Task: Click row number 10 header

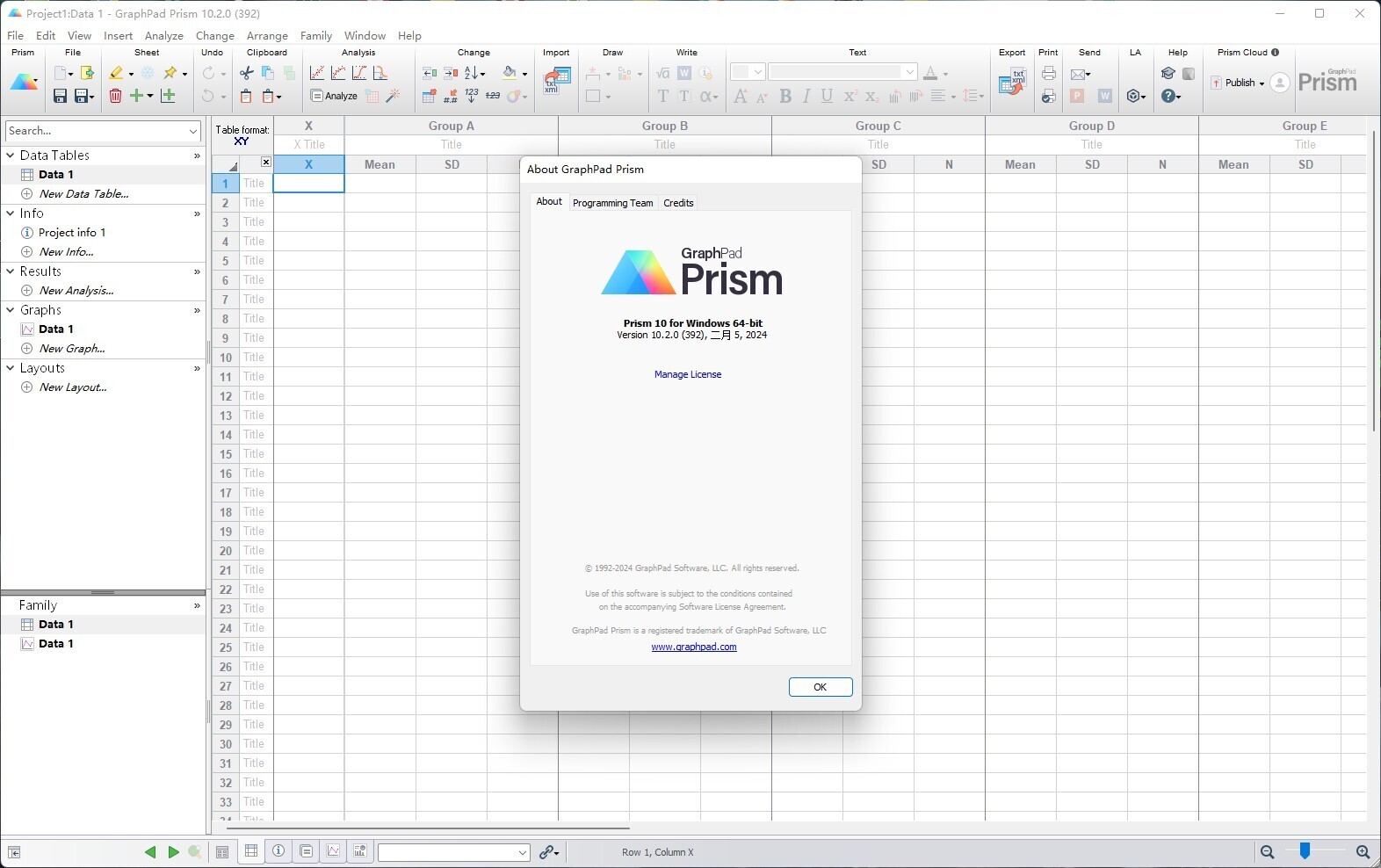Action: [226, 358]
